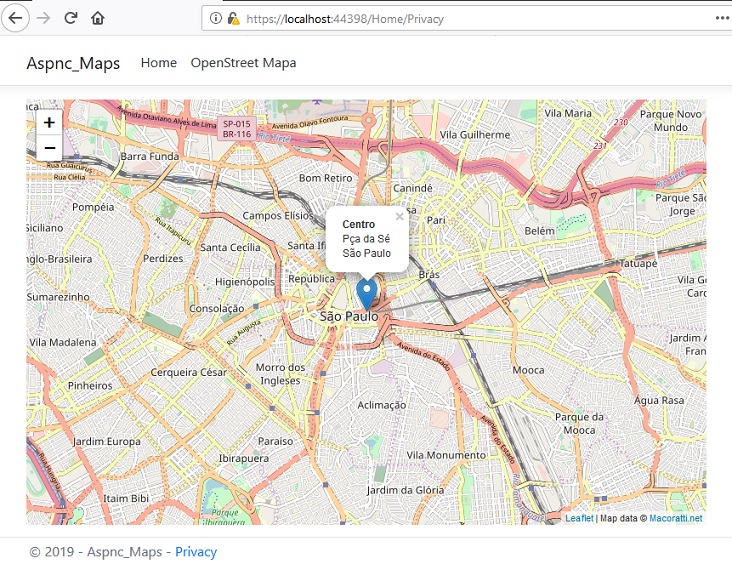Open the browser home page
This screenshot has width=732, height=564.
pyautogui.click(x=98, y=18)
